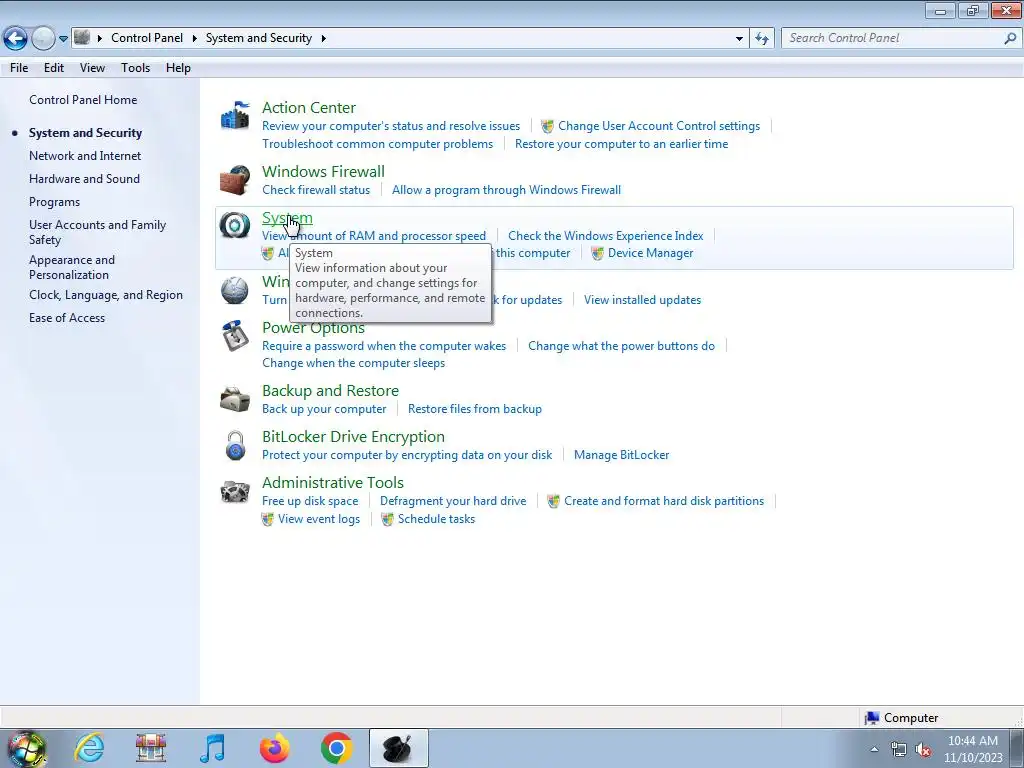Open Device Manager link
This screenshot has height=768, width=1024.
click(650, 253)
